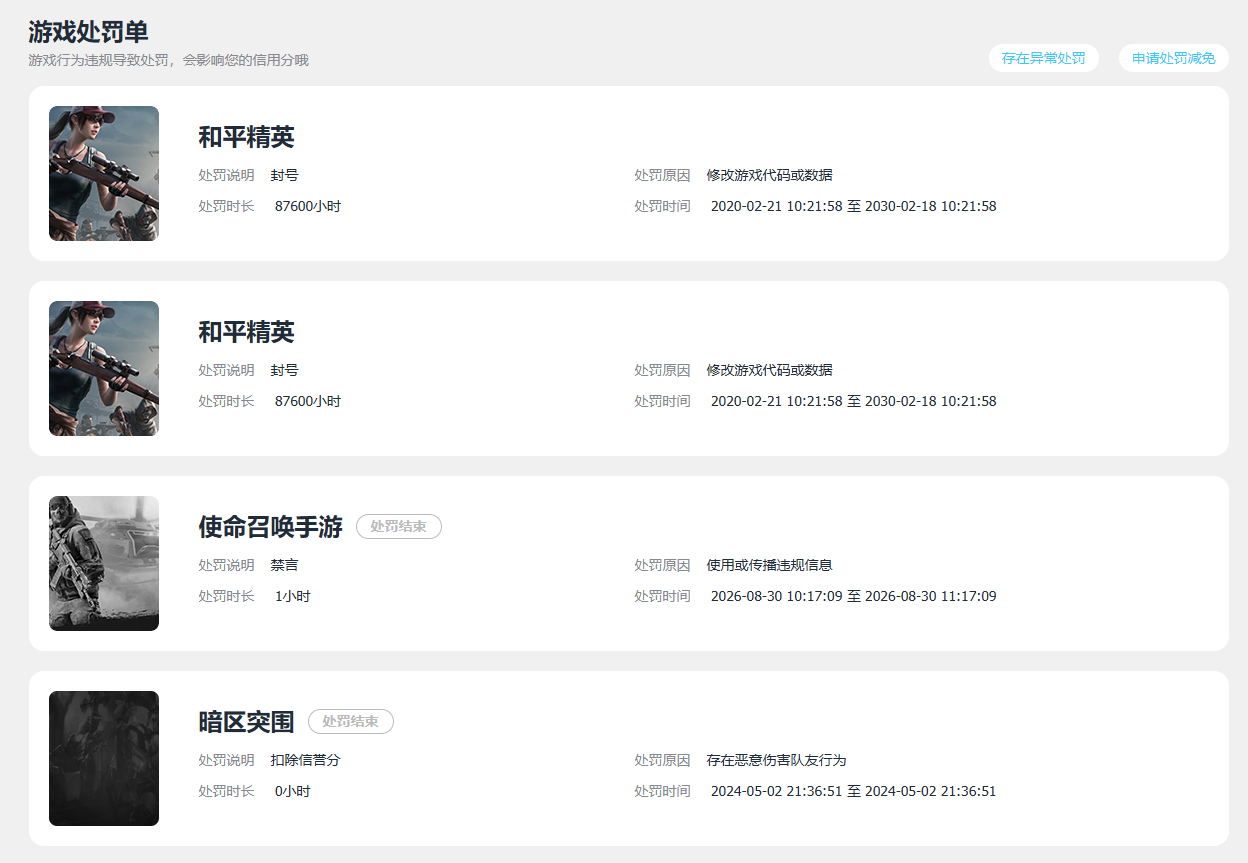Image resolution: width=1248 pixels, height=863 pixels.
Task: Select the 扣除信誉分 penalty description value
Action: [x=305, y=760]
